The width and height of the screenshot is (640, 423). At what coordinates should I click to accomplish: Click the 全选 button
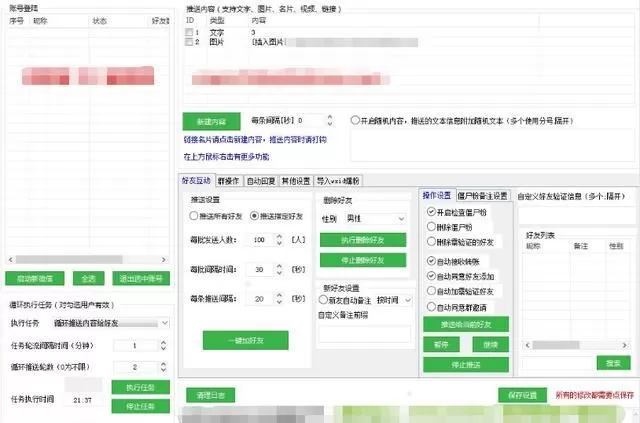(89, 279)
